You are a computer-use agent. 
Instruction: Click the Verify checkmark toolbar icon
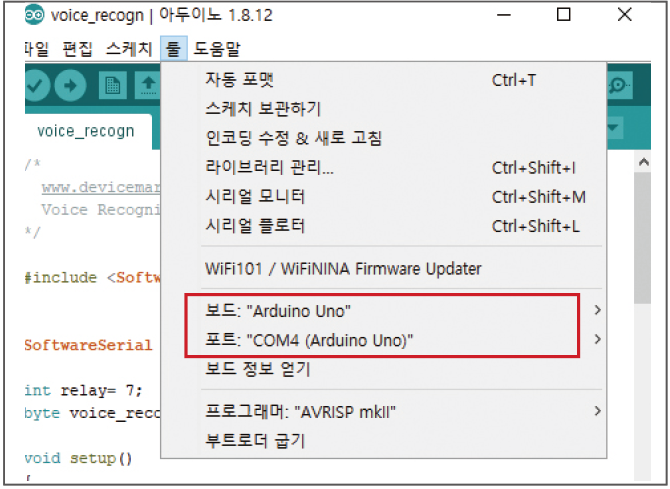tap(37, 85)
